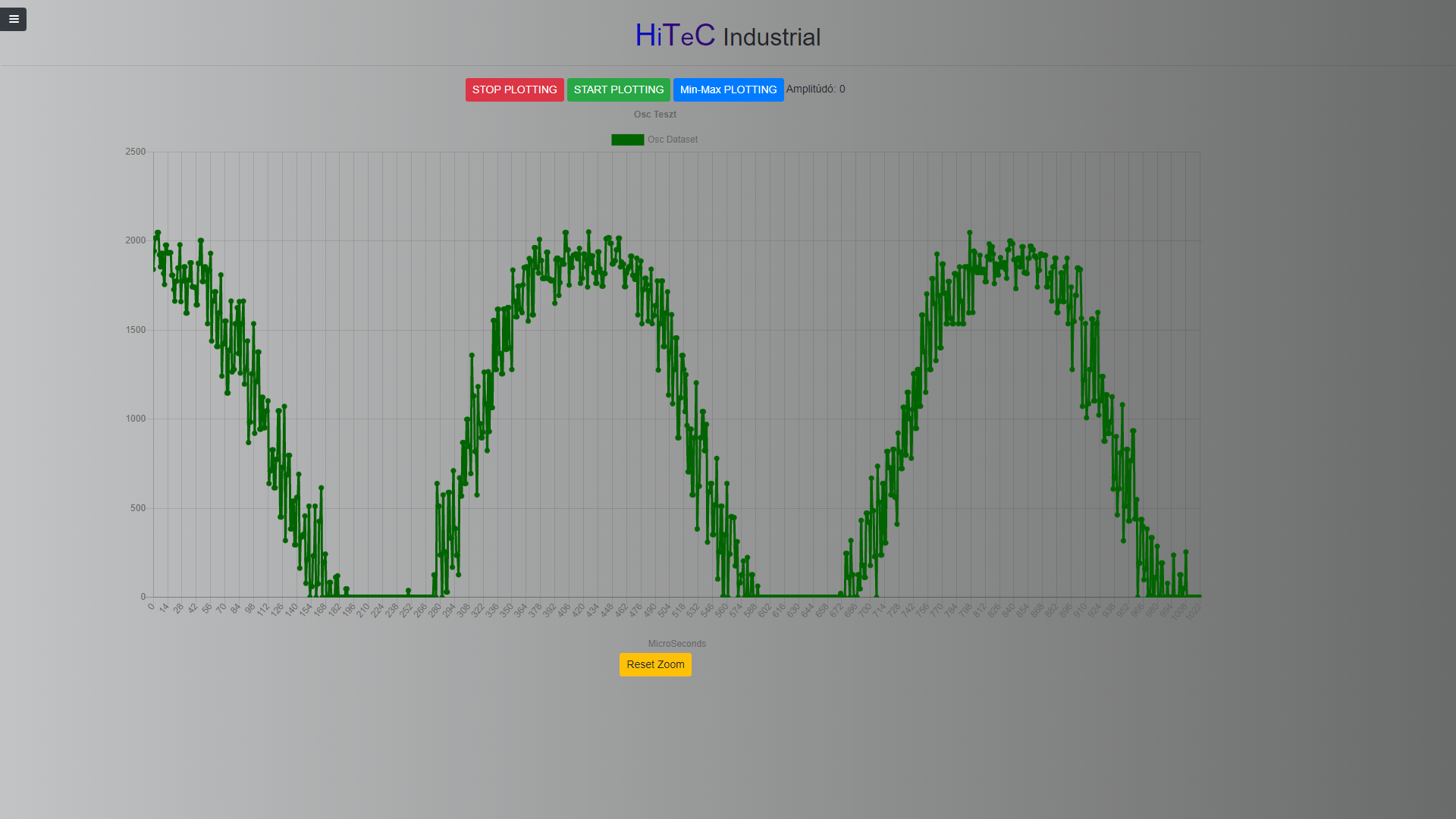The width and height of the screenshot is (1456, 819).
Task: Click the Osc Teszt chart title
Action: click(654, 115)
